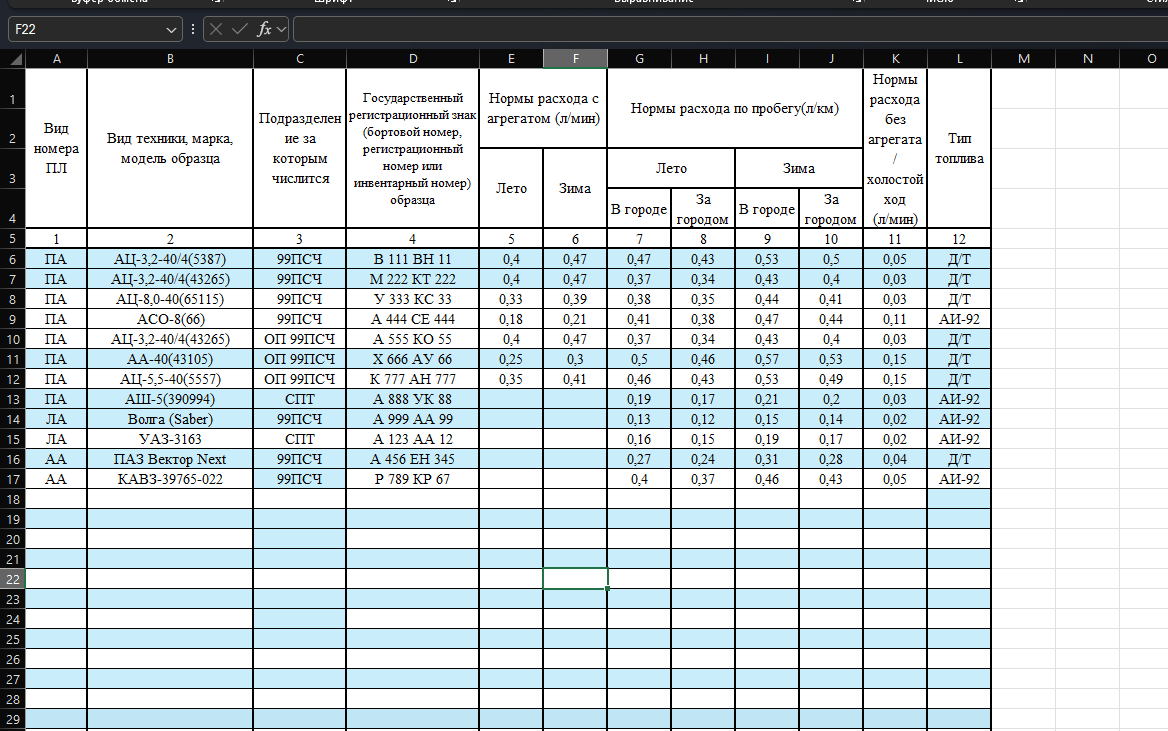Click cell with ПАЗ Вектор Next
Image resolution: width=1168 pixels, height=731 pixels.
click(170, 459)
